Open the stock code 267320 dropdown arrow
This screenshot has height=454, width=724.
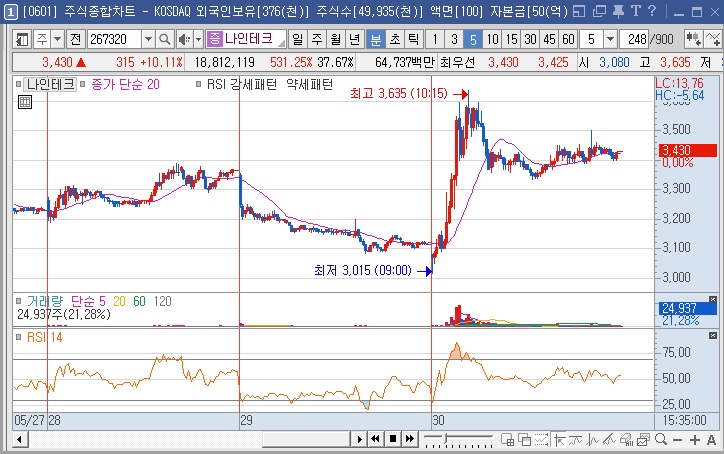coord(148,40)
